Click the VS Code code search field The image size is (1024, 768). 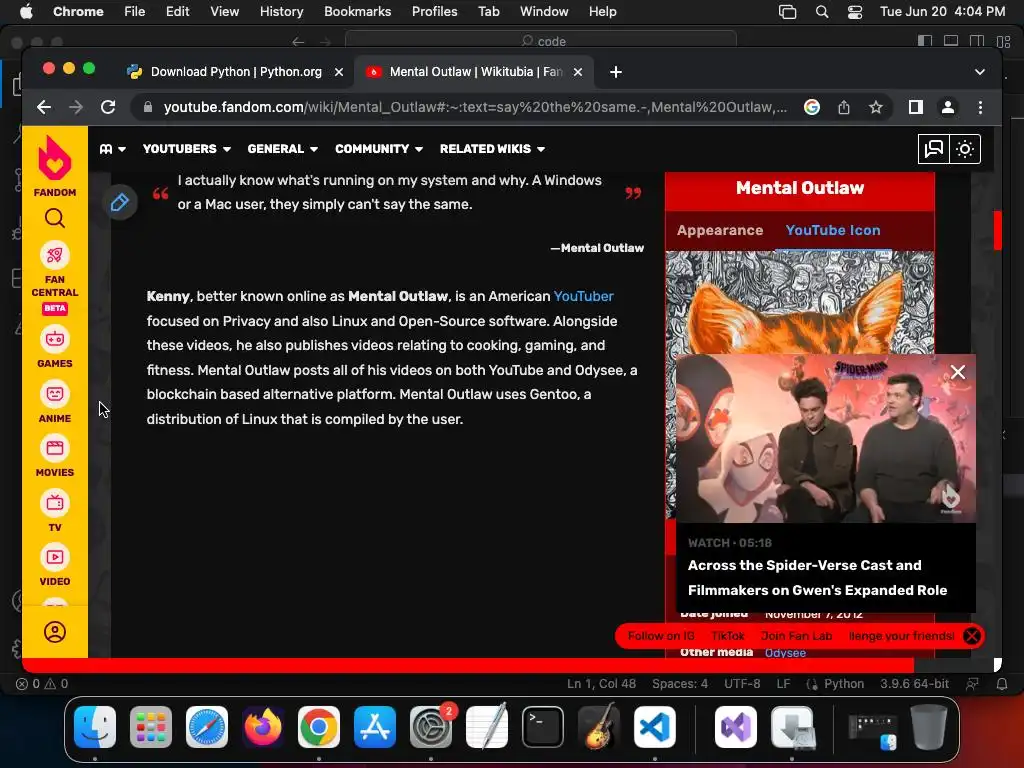(x=541, y=41)
